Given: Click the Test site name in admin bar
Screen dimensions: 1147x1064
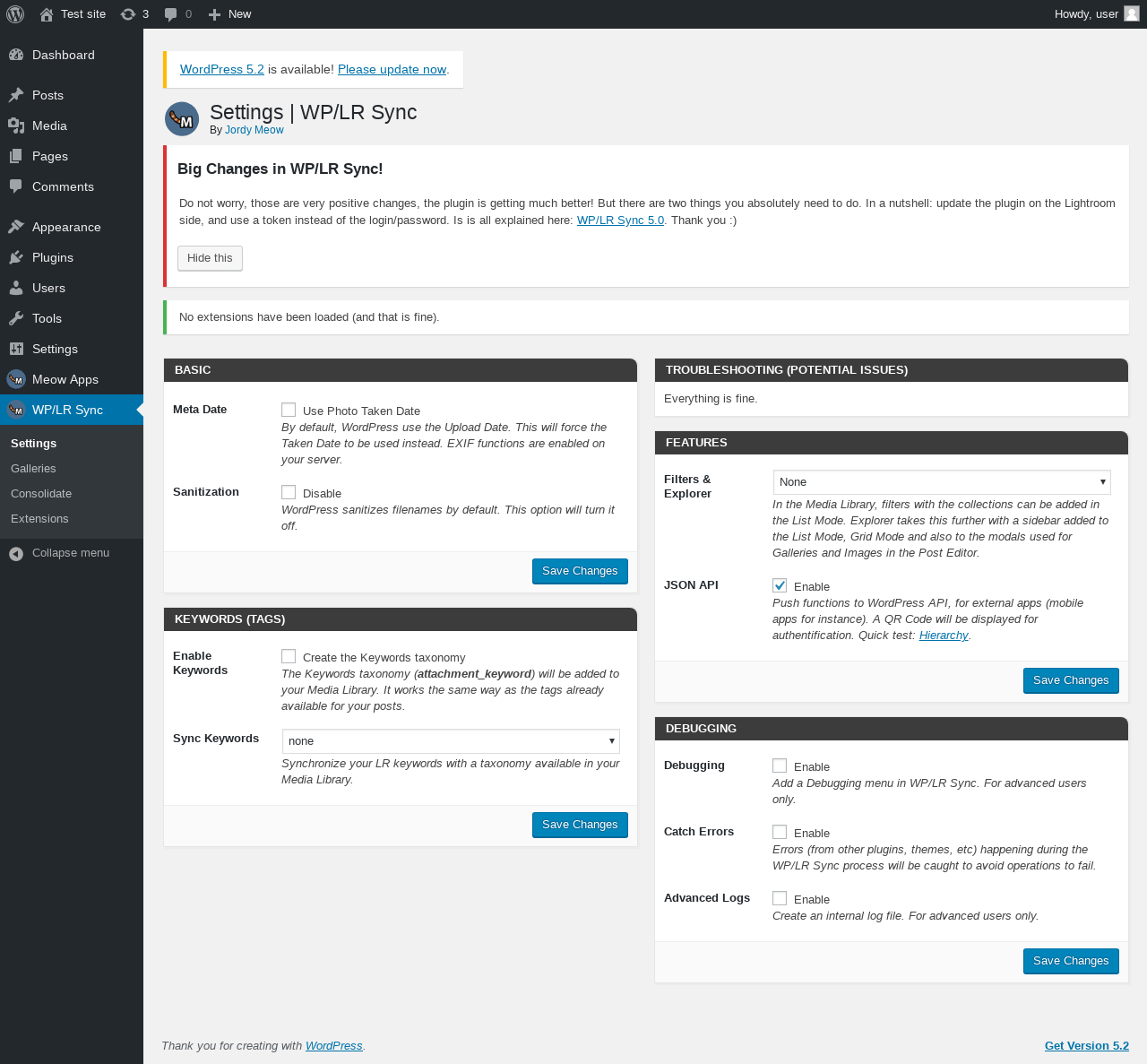Looking at the screenshot, I should coord(83,14).
